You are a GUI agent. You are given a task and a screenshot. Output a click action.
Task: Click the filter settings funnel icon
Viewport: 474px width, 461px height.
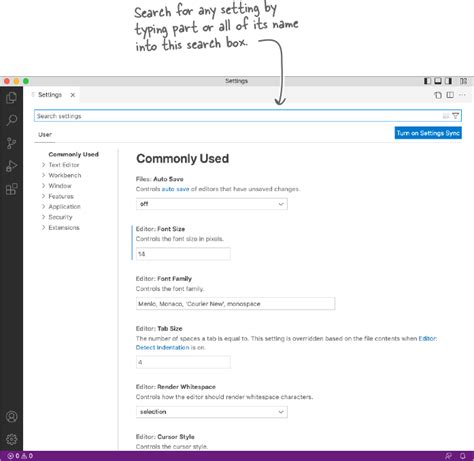[455, 116]
